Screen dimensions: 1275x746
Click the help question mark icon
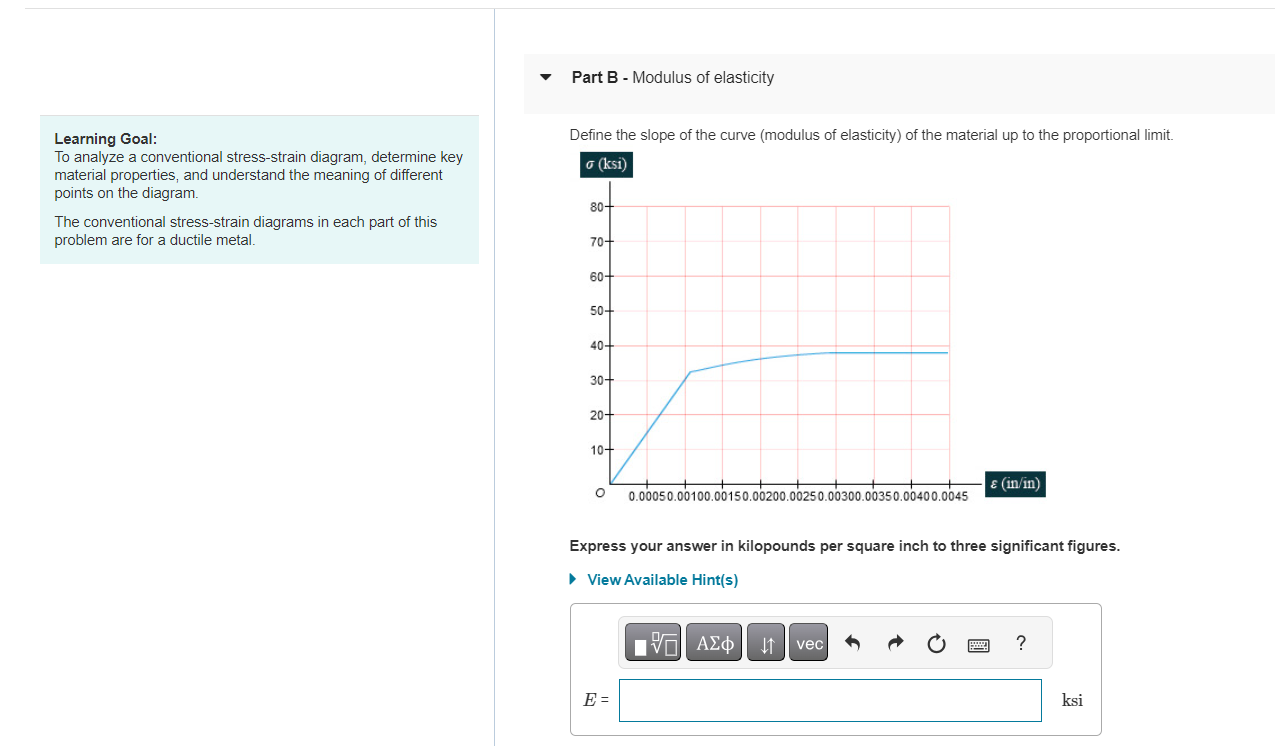[x=1020, y=644]
